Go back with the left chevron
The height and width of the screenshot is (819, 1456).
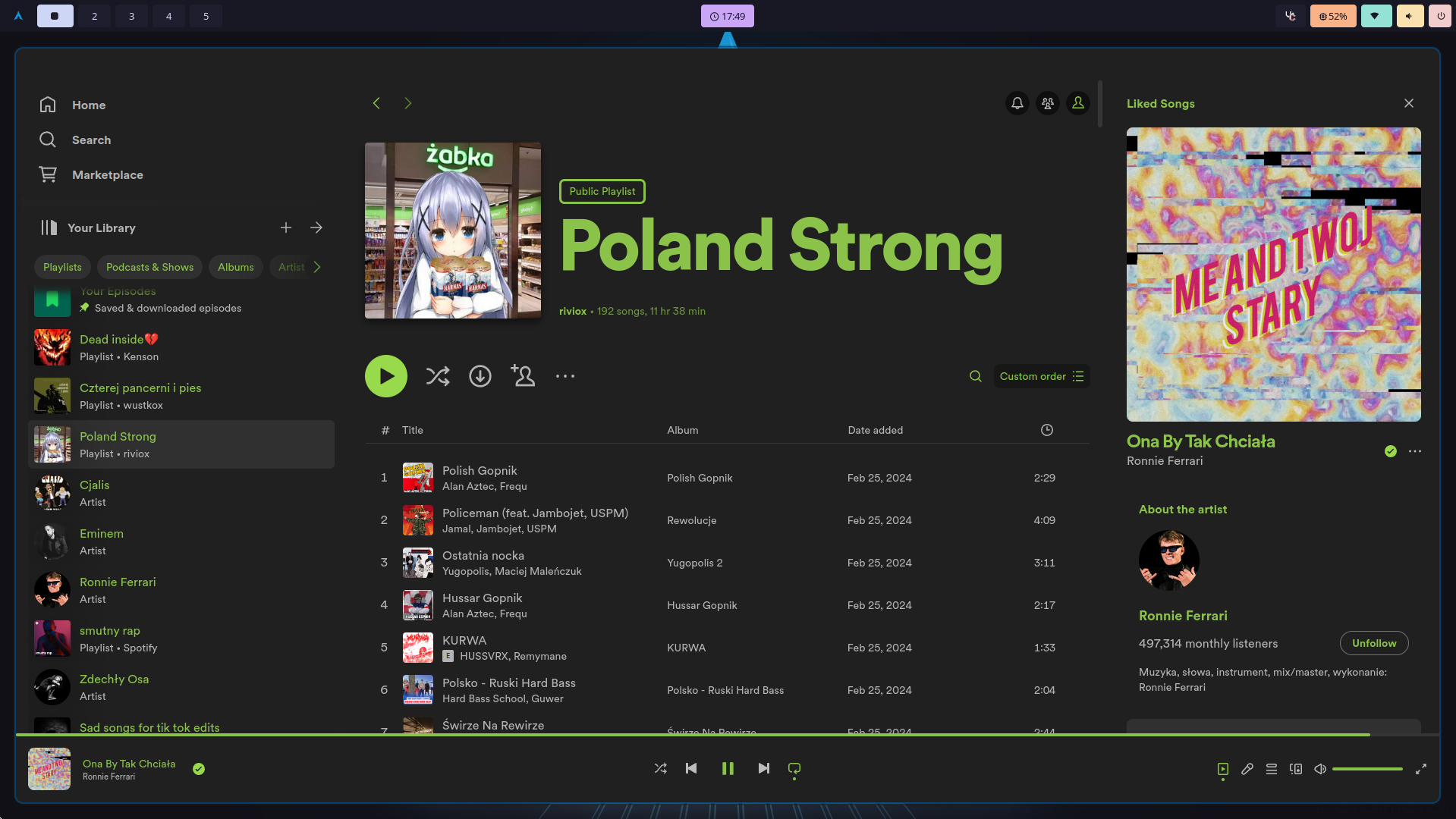click(376, 103)
